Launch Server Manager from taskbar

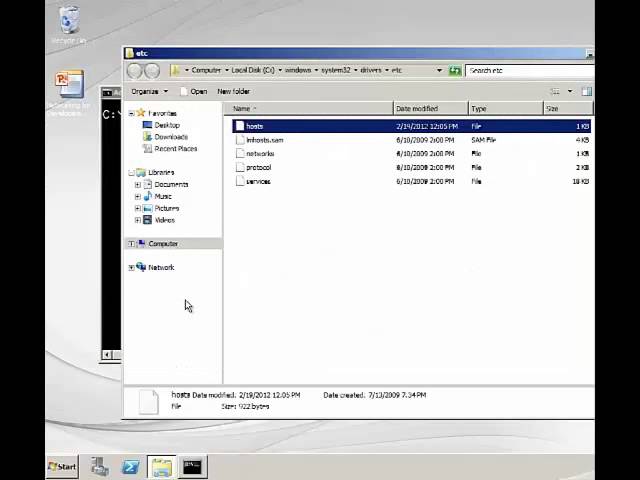point(100,467)
